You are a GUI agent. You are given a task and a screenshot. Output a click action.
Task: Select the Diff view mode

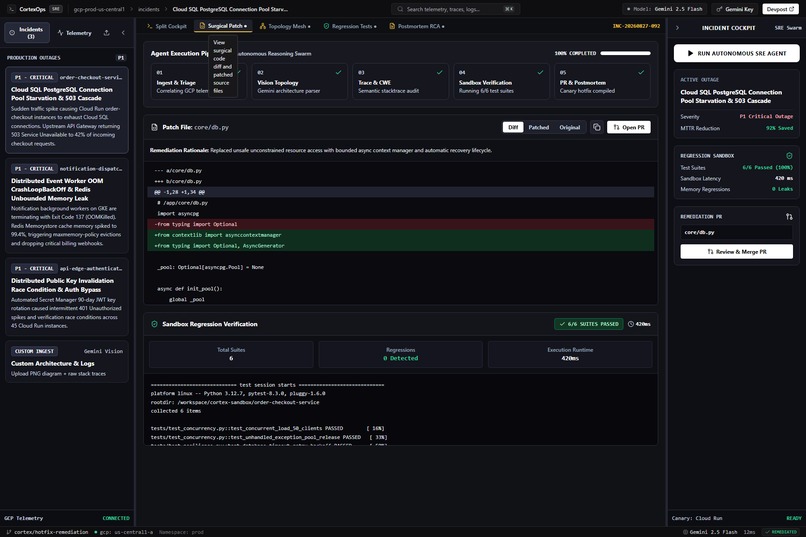tap(513, 127)
